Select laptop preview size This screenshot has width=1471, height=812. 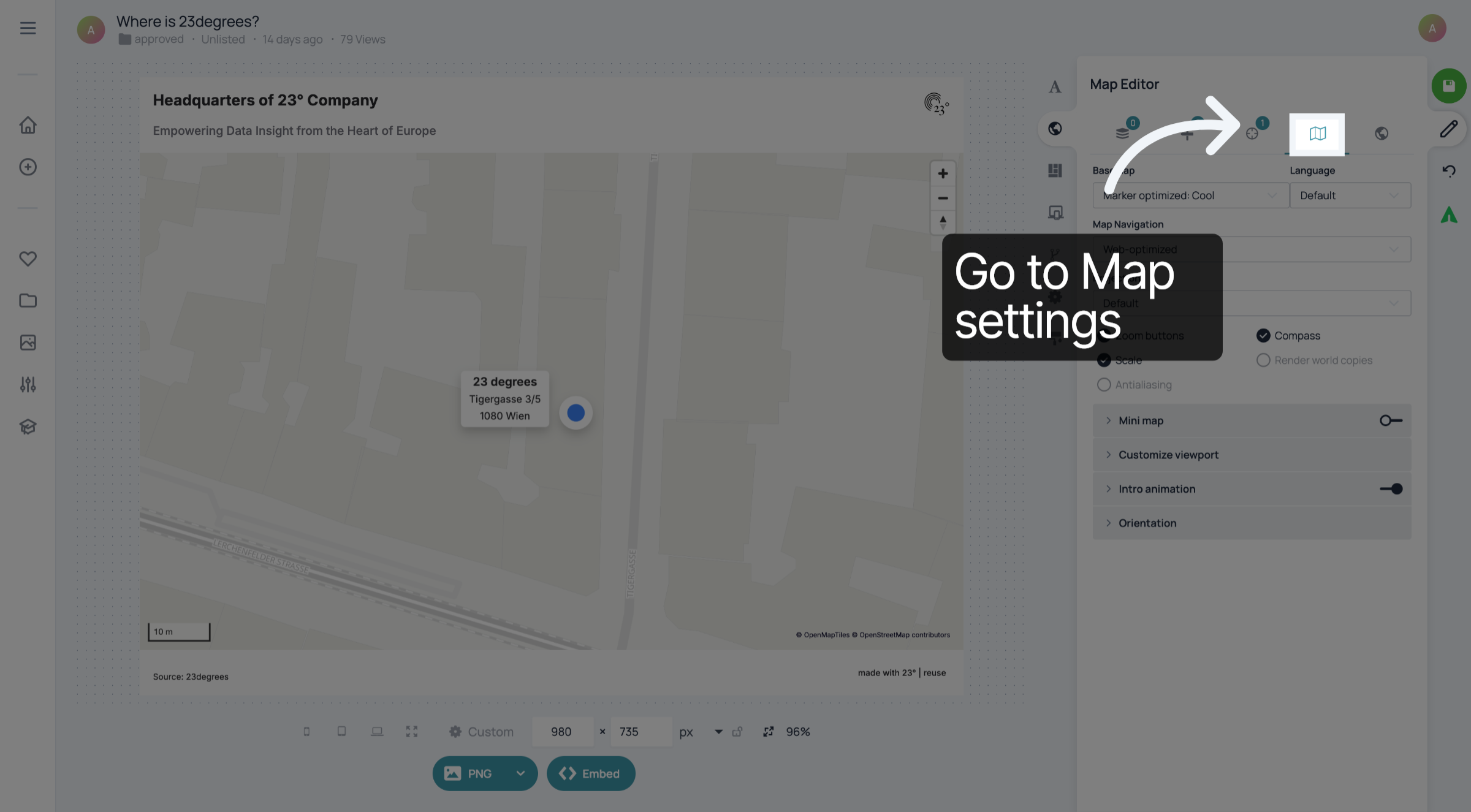pos(377,731)
